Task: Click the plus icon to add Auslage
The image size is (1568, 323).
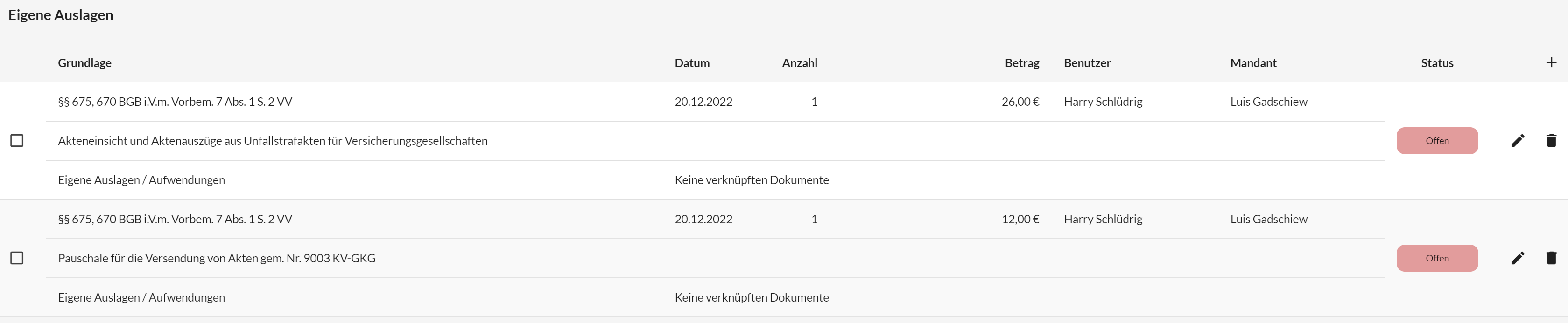Action: point(1550,62)
